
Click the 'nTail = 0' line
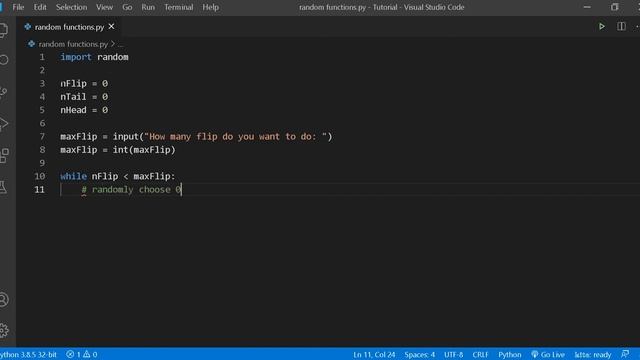[x=84, y=97]
